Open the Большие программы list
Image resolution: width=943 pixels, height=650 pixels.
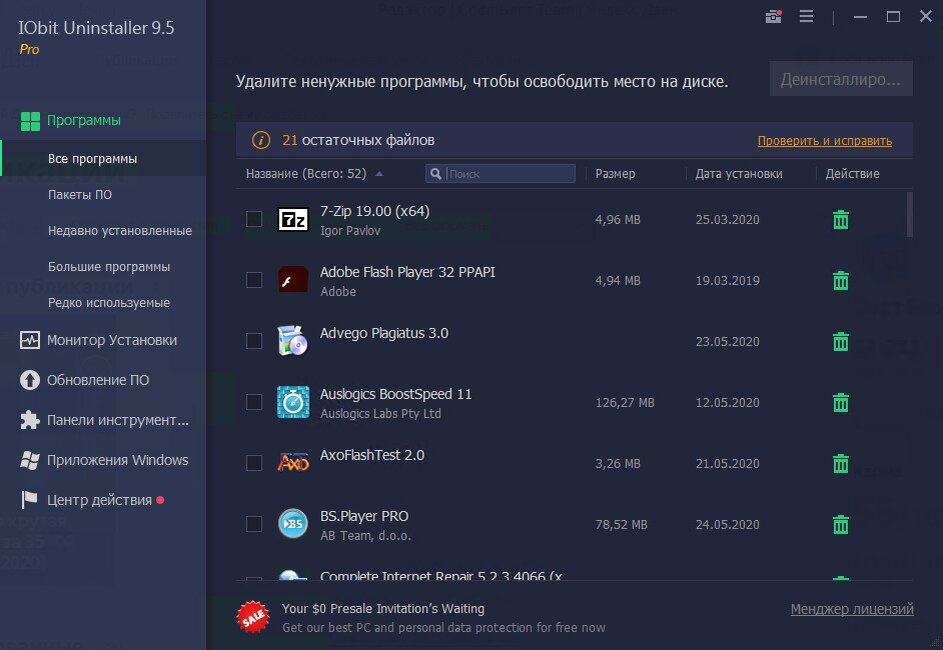tap(109, 267)
